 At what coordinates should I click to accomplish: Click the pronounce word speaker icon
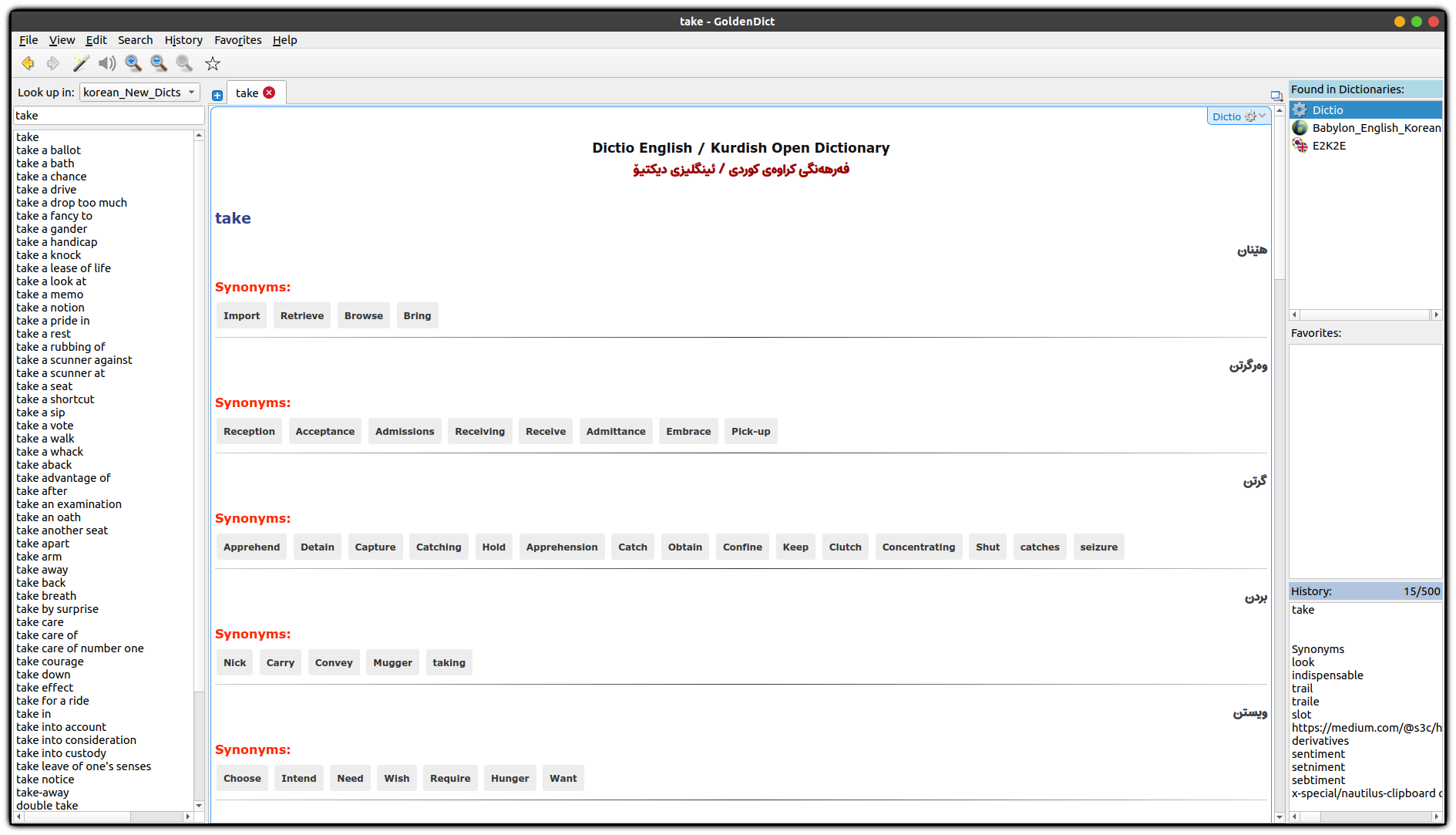pyautogui.click(x=107, y=63)
